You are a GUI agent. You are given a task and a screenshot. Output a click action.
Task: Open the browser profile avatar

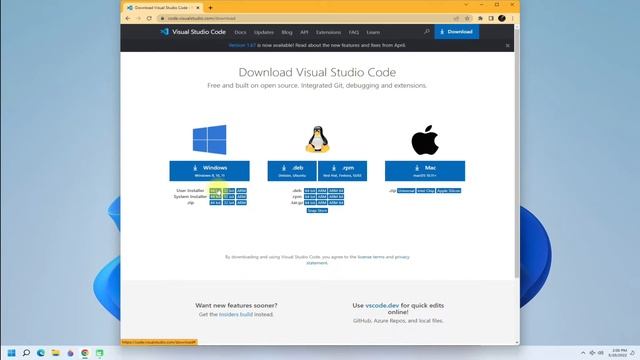502,18
